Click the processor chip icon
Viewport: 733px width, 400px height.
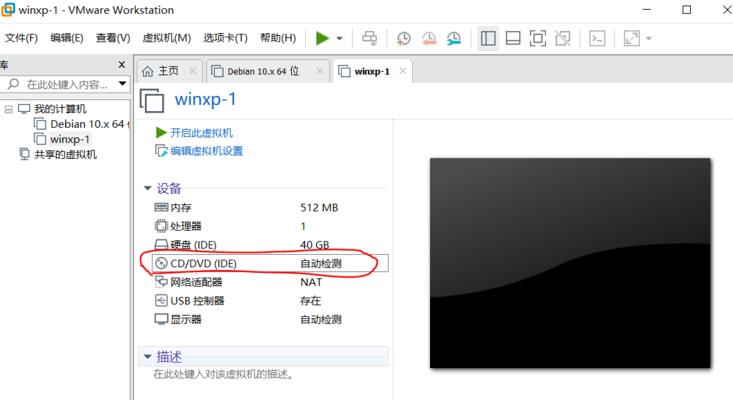pos(161,226)
